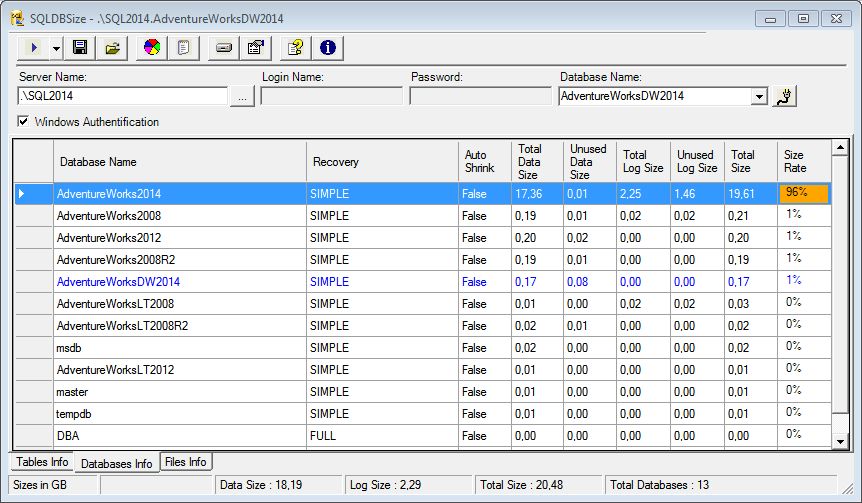Click the Size Rate column header
This screenshot has width=862, height=503.
pos(804,162)
